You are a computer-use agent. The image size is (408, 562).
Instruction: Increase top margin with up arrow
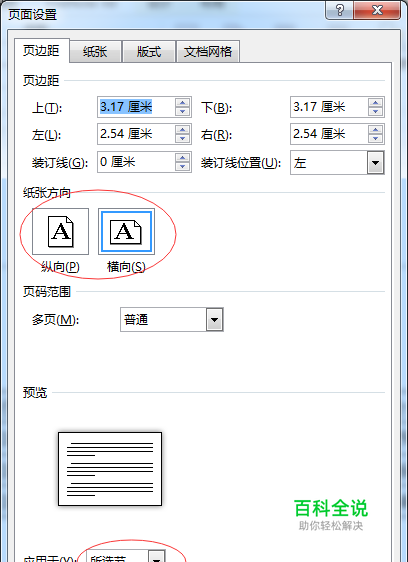(182, 103)
